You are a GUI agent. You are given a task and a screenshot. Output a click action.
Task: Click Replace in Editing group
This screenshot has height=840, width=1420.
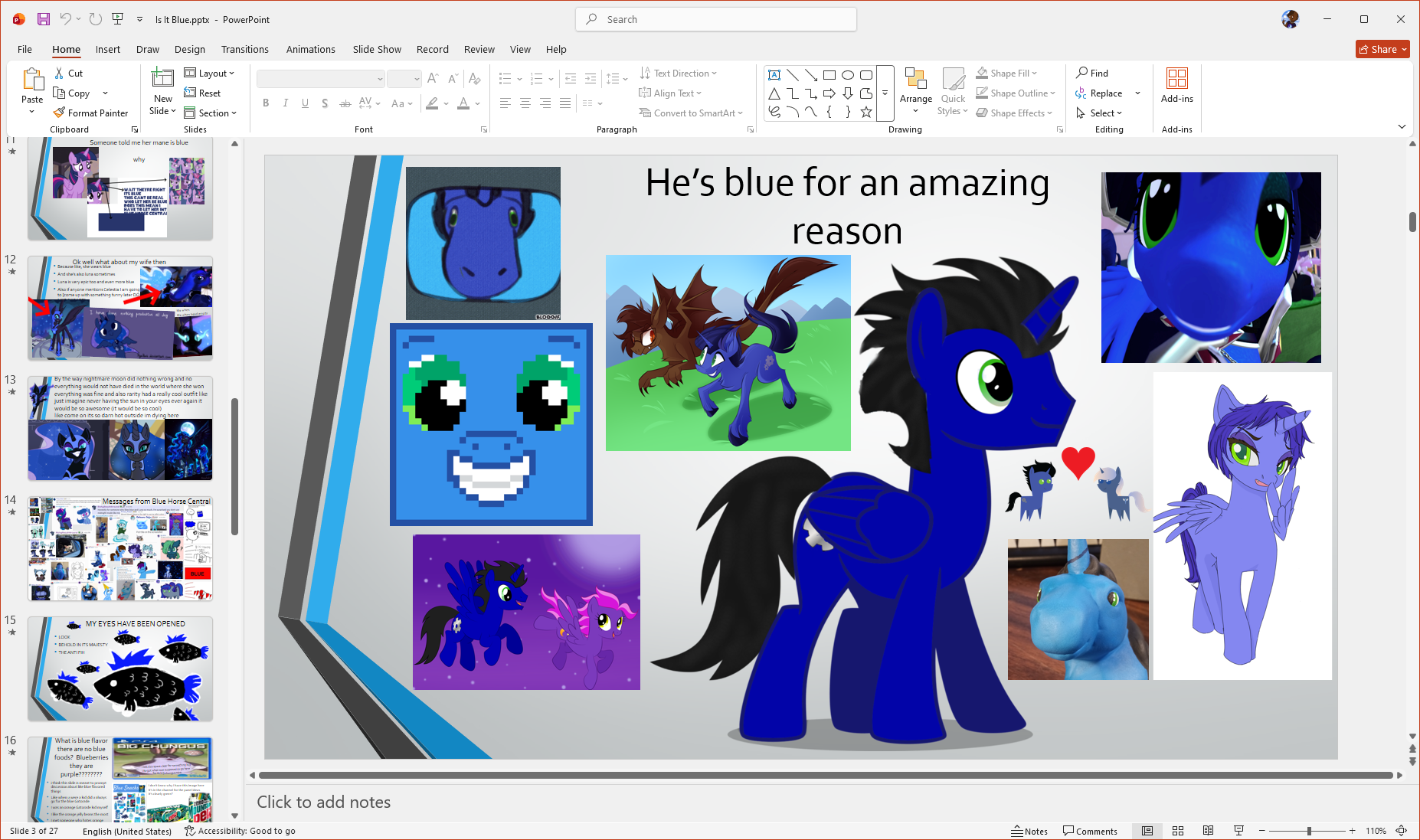click(1099, 93)
